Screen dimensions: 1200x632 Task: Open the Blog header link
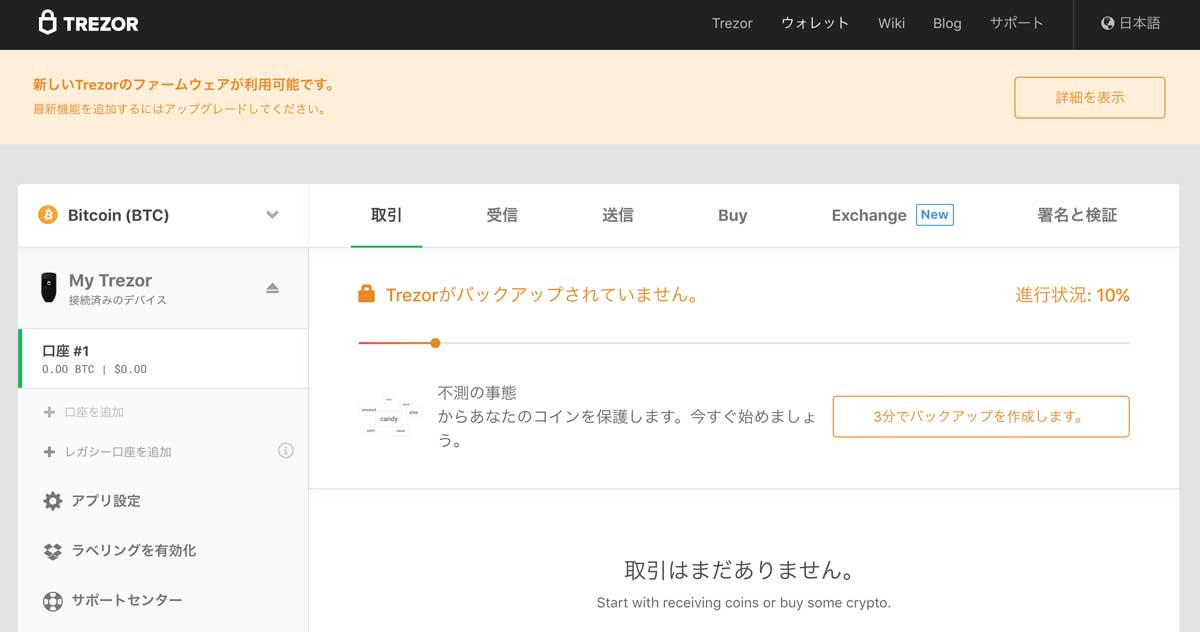(x=947, y=23)
